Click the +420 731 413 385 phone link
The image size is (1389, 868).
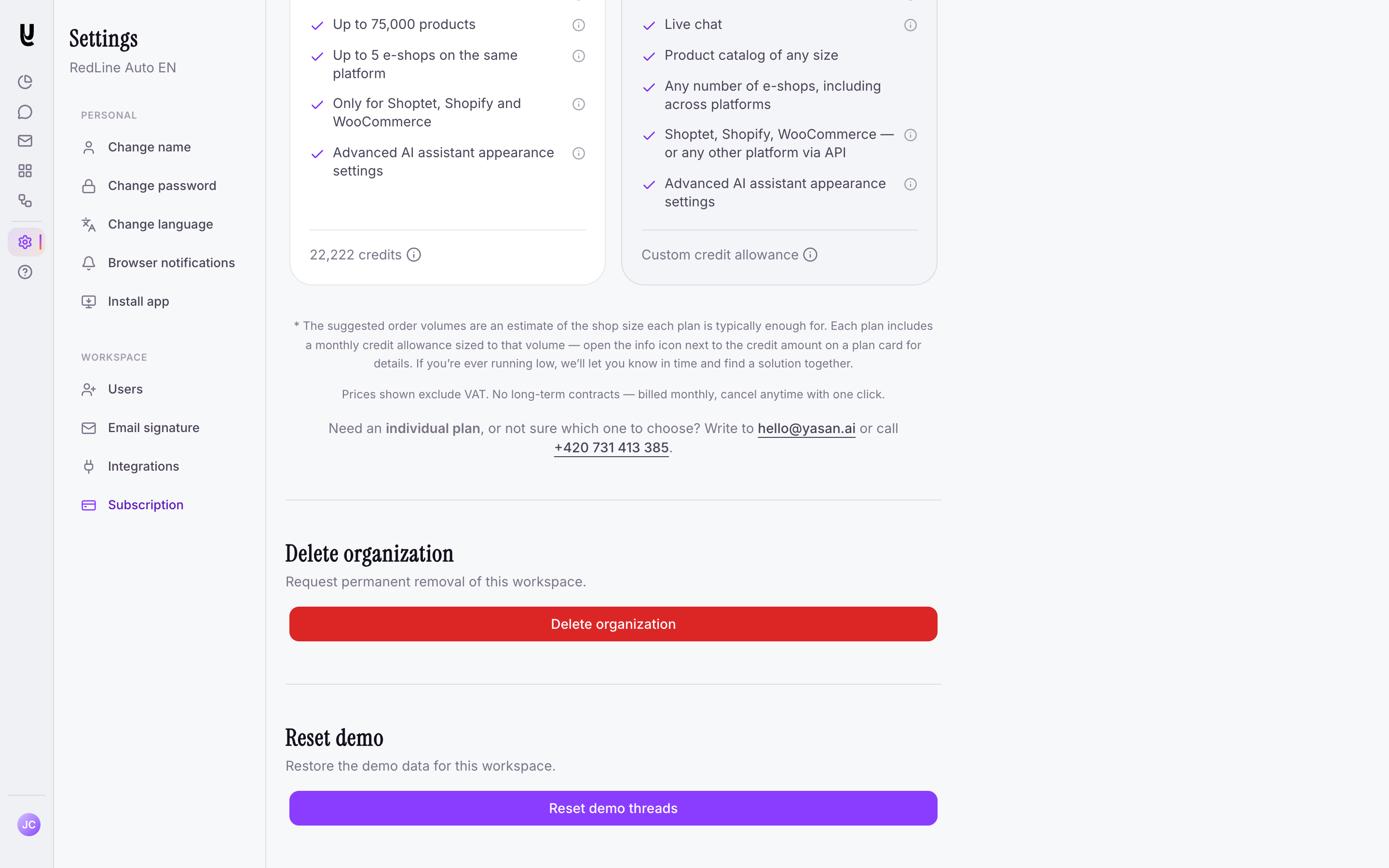[611, 448]
